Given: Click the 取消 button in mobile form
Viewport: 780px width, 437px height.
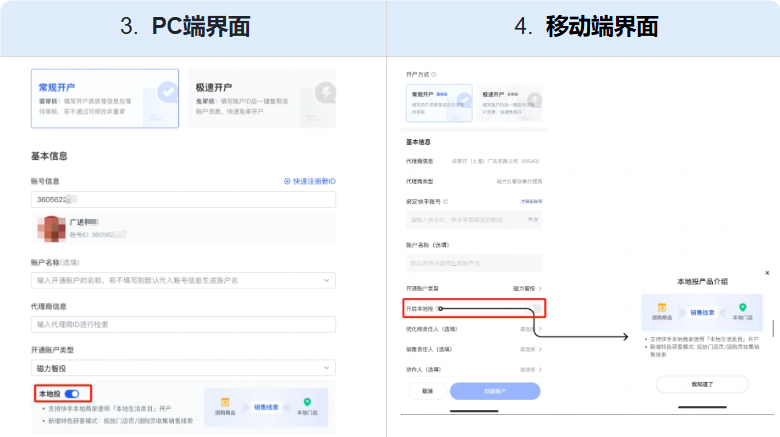Looking at the screenshot, I should pyautogui.click(x=427, y=391).
